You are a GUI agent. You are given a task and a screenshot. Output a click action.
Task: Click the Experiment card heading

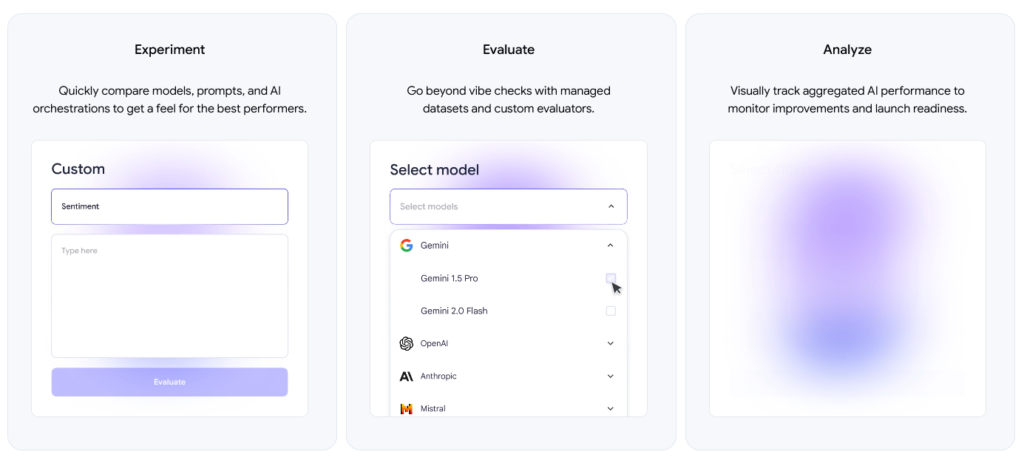[x=170, y=50]
